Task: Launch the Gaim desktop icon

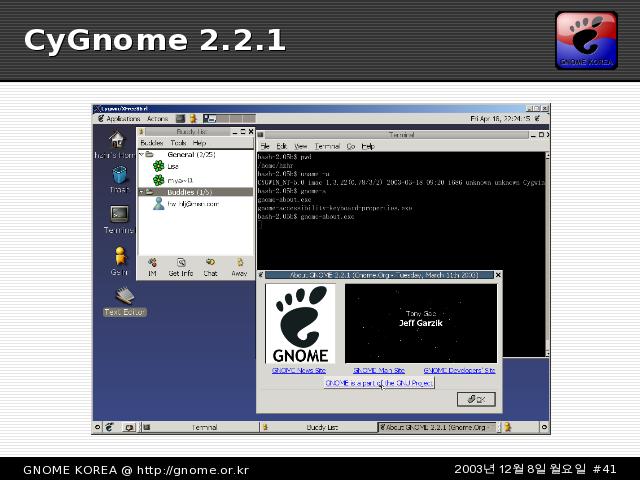Action: (x=119, y=257)
